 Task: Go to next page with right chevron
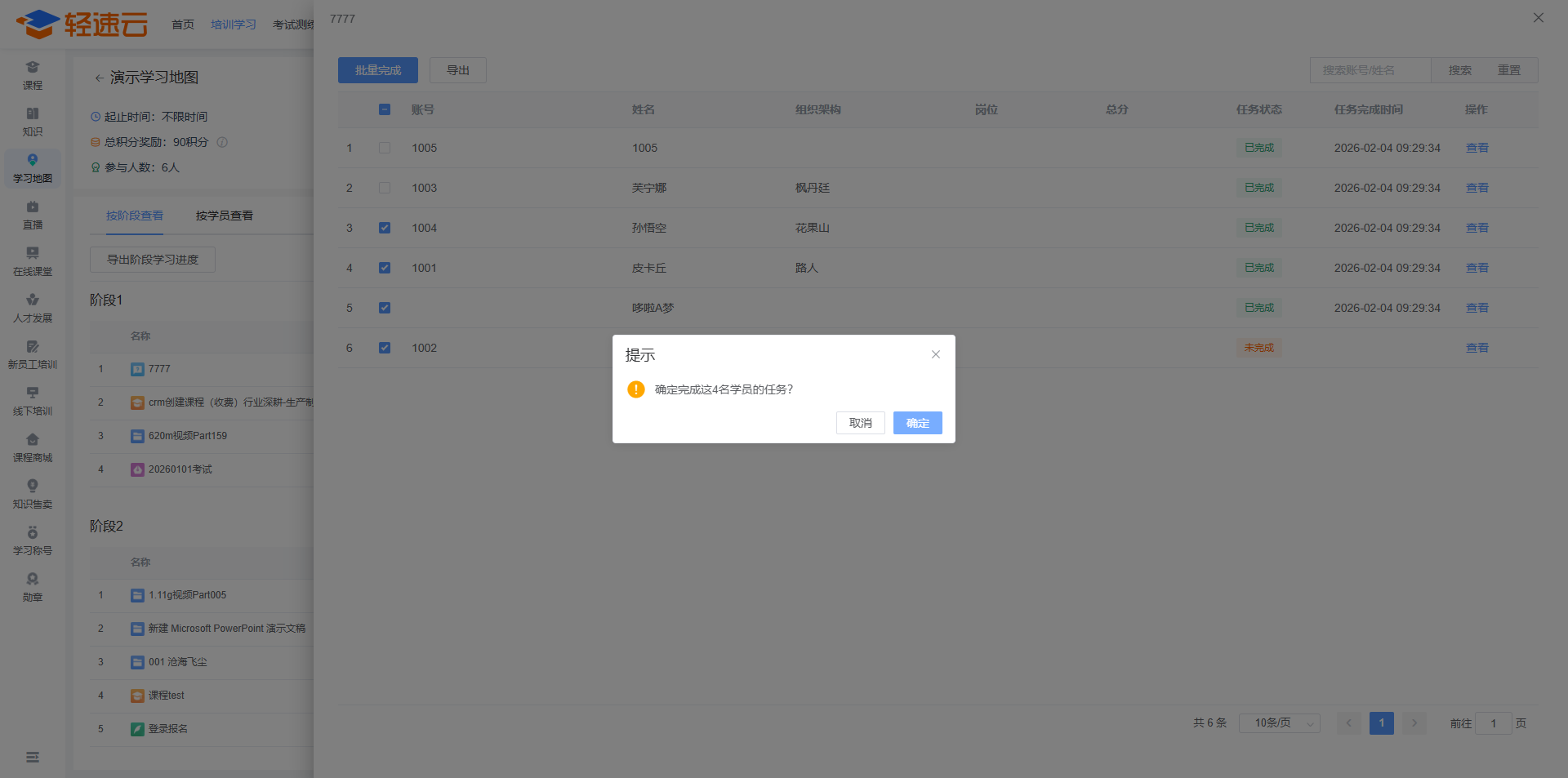coord(1414,723)
